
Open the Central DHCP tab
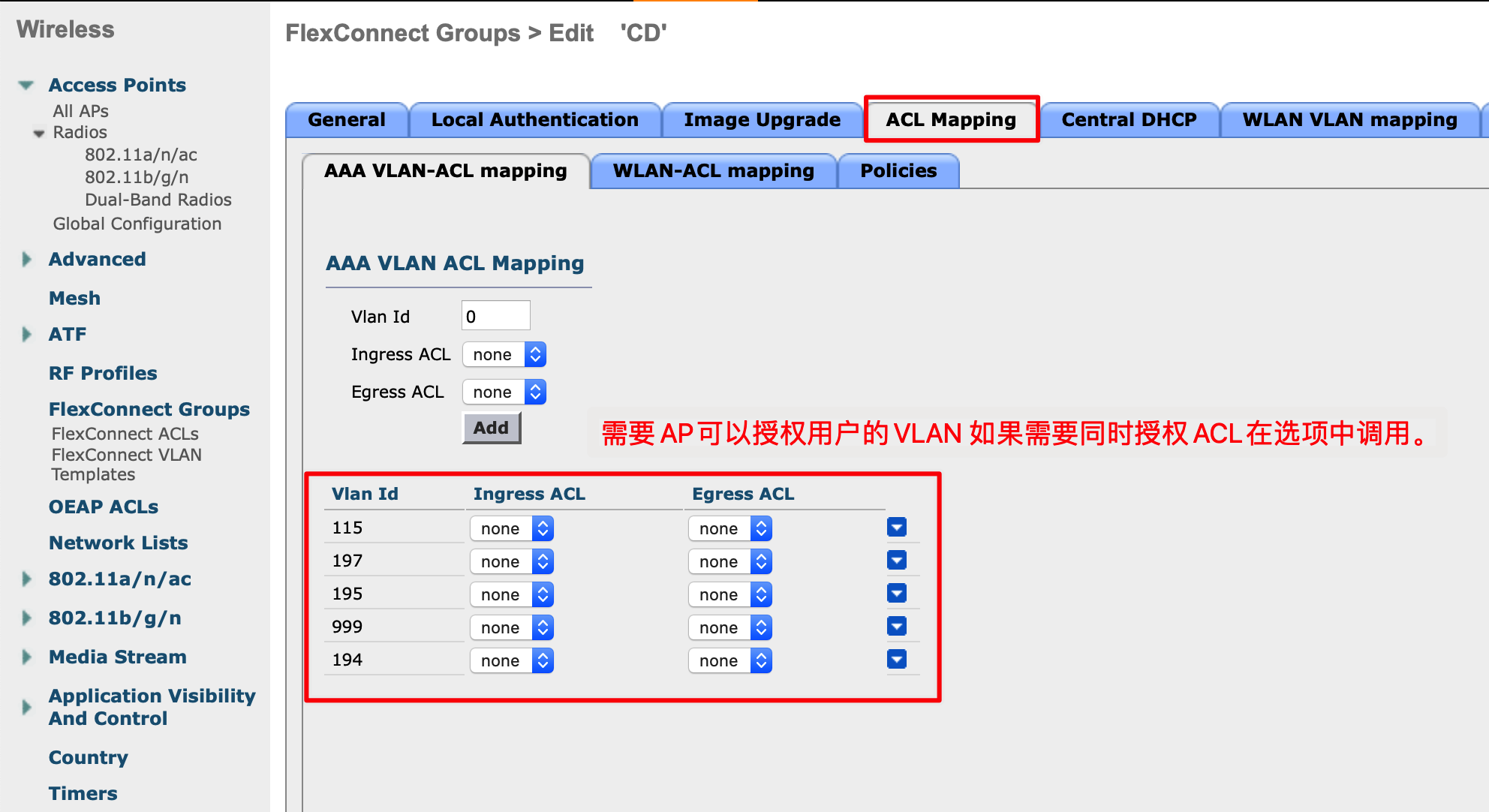click(x=1129, y=120)
